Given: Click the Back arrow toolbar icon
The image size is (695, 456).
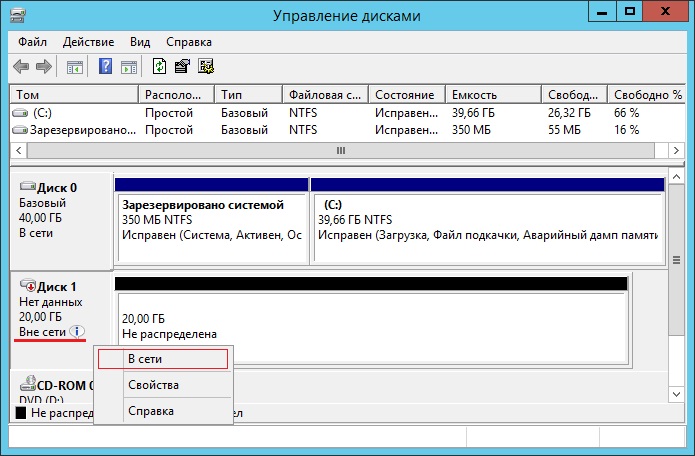Looking at the screenshot, I should tap(20, 67).
